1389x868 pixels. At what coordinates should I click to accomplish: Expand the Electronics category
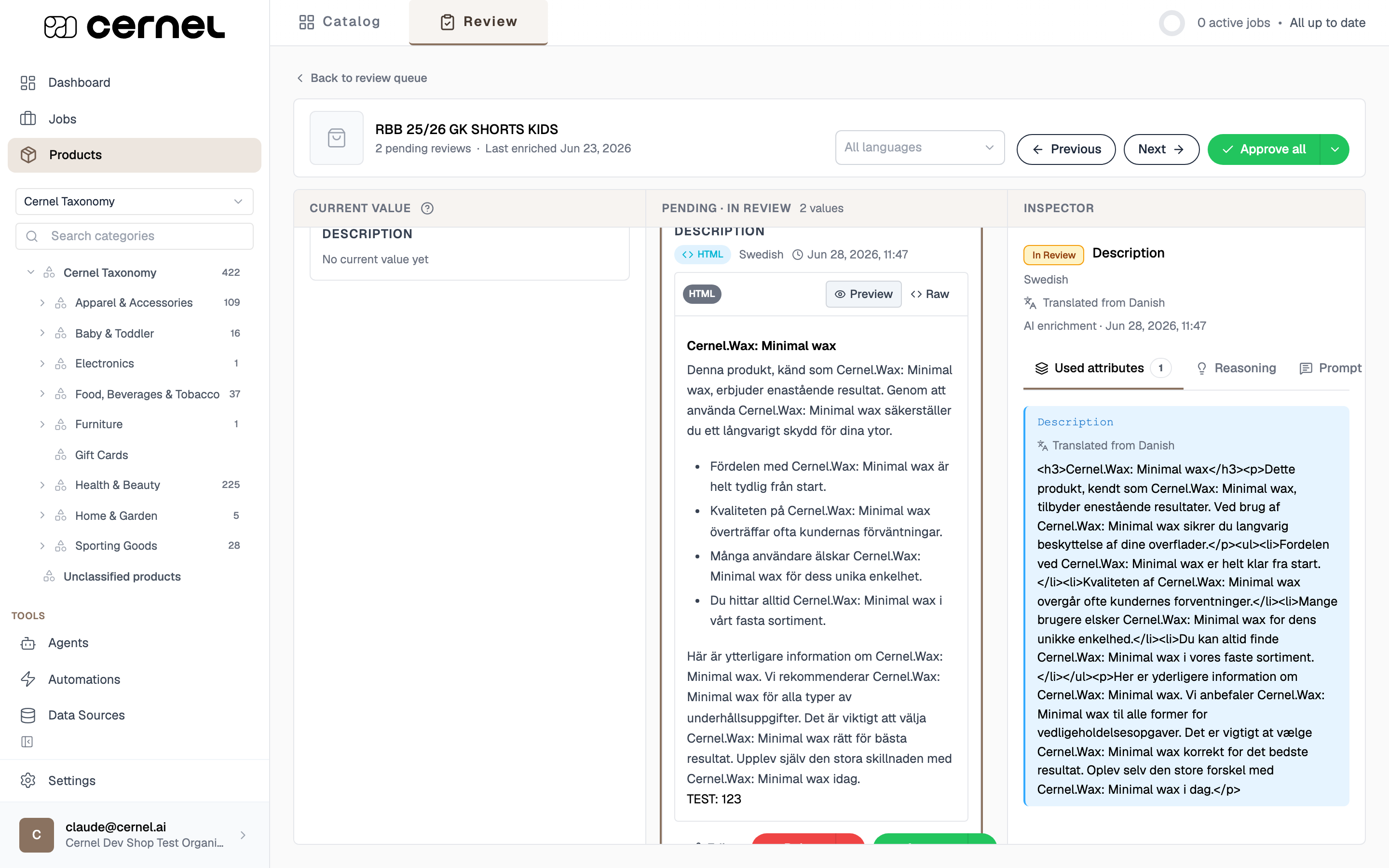(42, 364)
